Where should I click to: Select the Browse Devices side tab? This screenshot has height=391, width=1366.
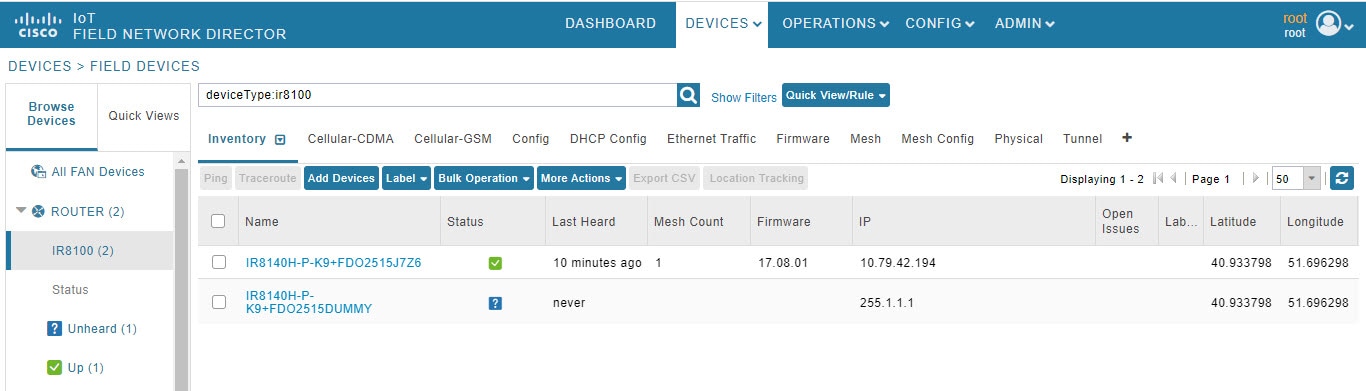tap(51, 114)
